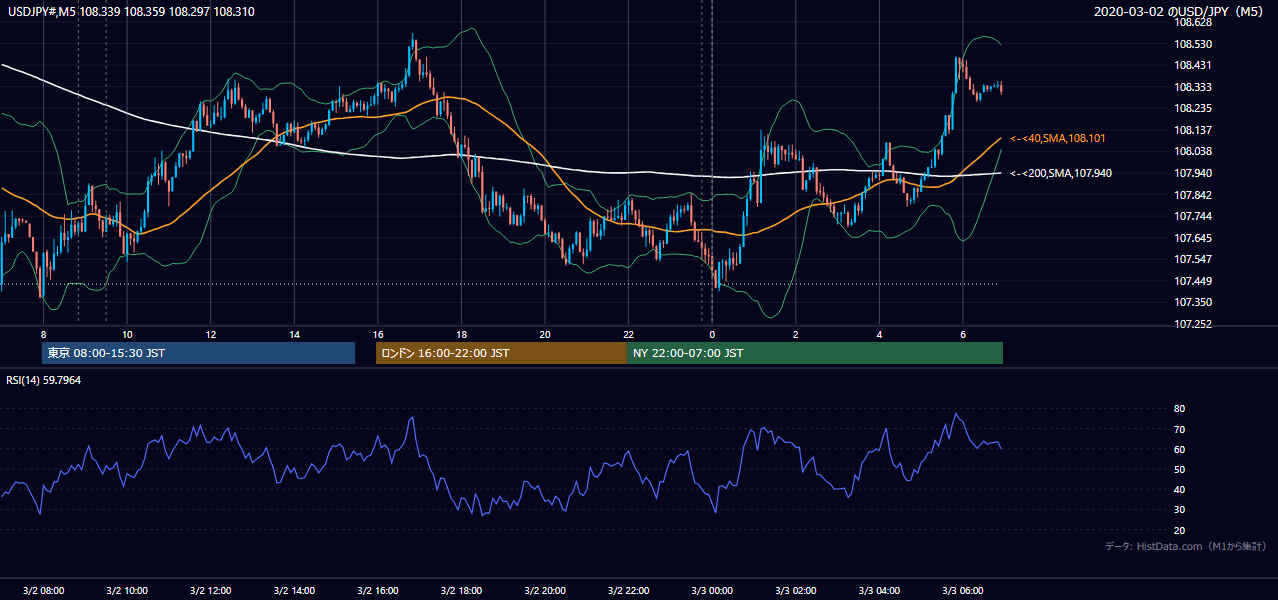Click the 3/2 14:00 date label

pos(294,591)
